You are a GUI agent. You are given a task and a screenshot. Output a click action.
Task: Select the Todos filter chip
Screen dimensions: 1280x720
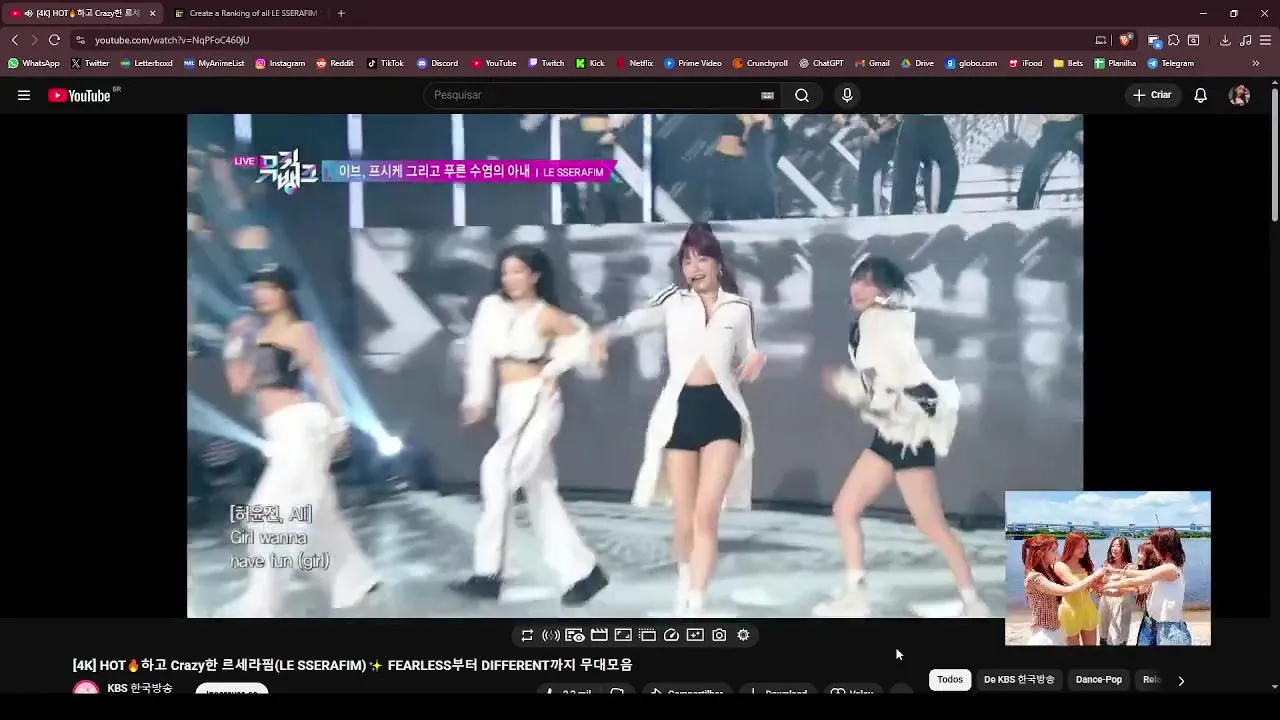pos(950,680)
